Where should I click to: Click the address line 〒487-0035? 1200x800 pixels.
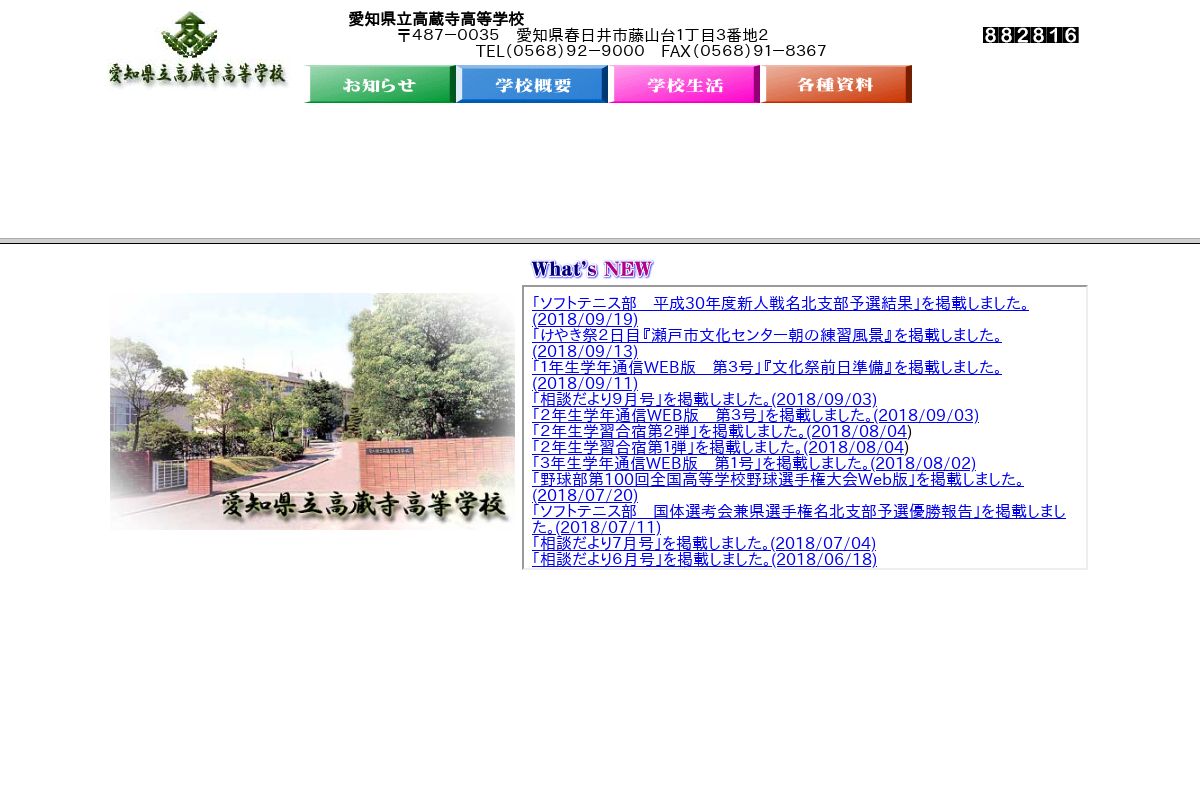click(583, 35)
